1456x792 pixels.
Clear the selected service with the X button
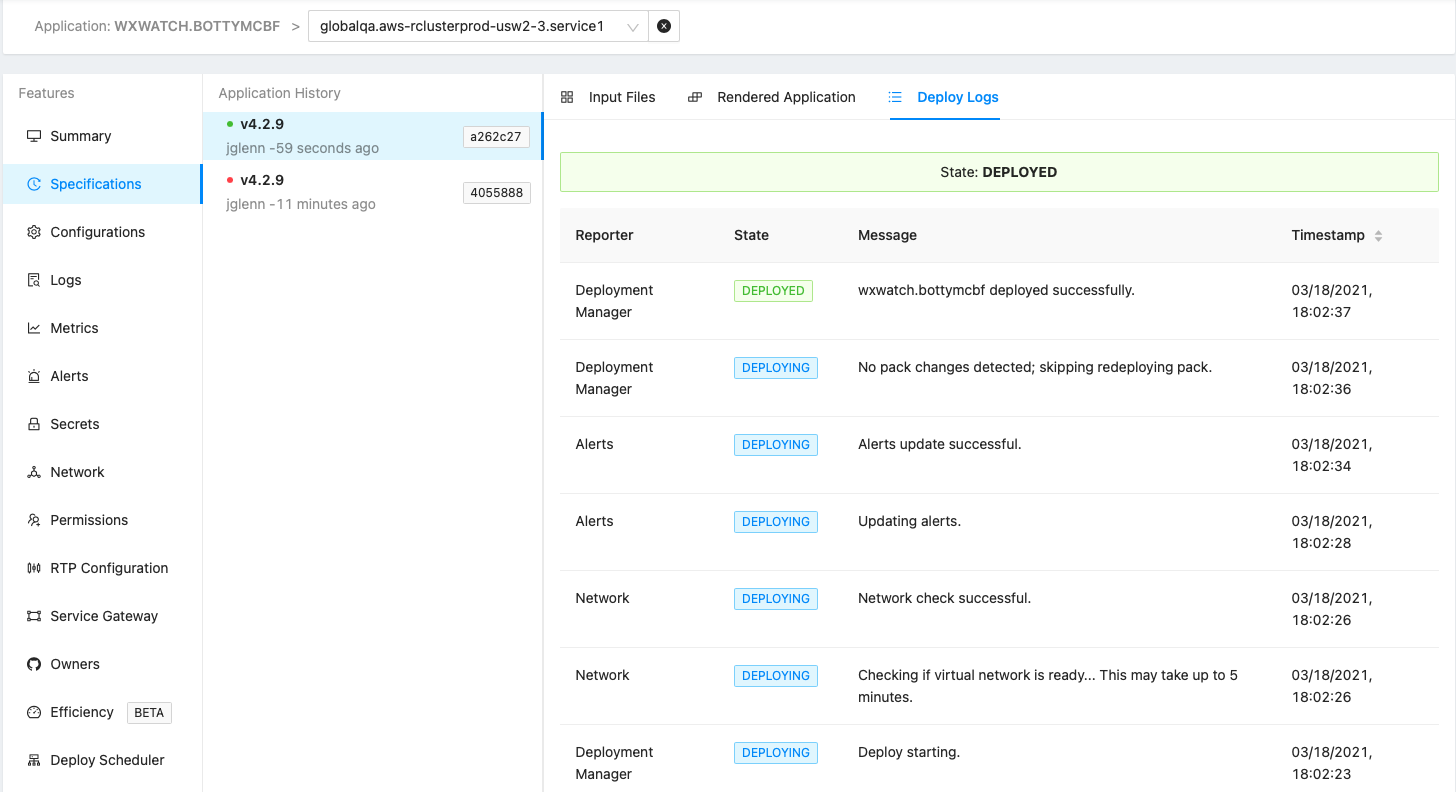tap(664, 27)
